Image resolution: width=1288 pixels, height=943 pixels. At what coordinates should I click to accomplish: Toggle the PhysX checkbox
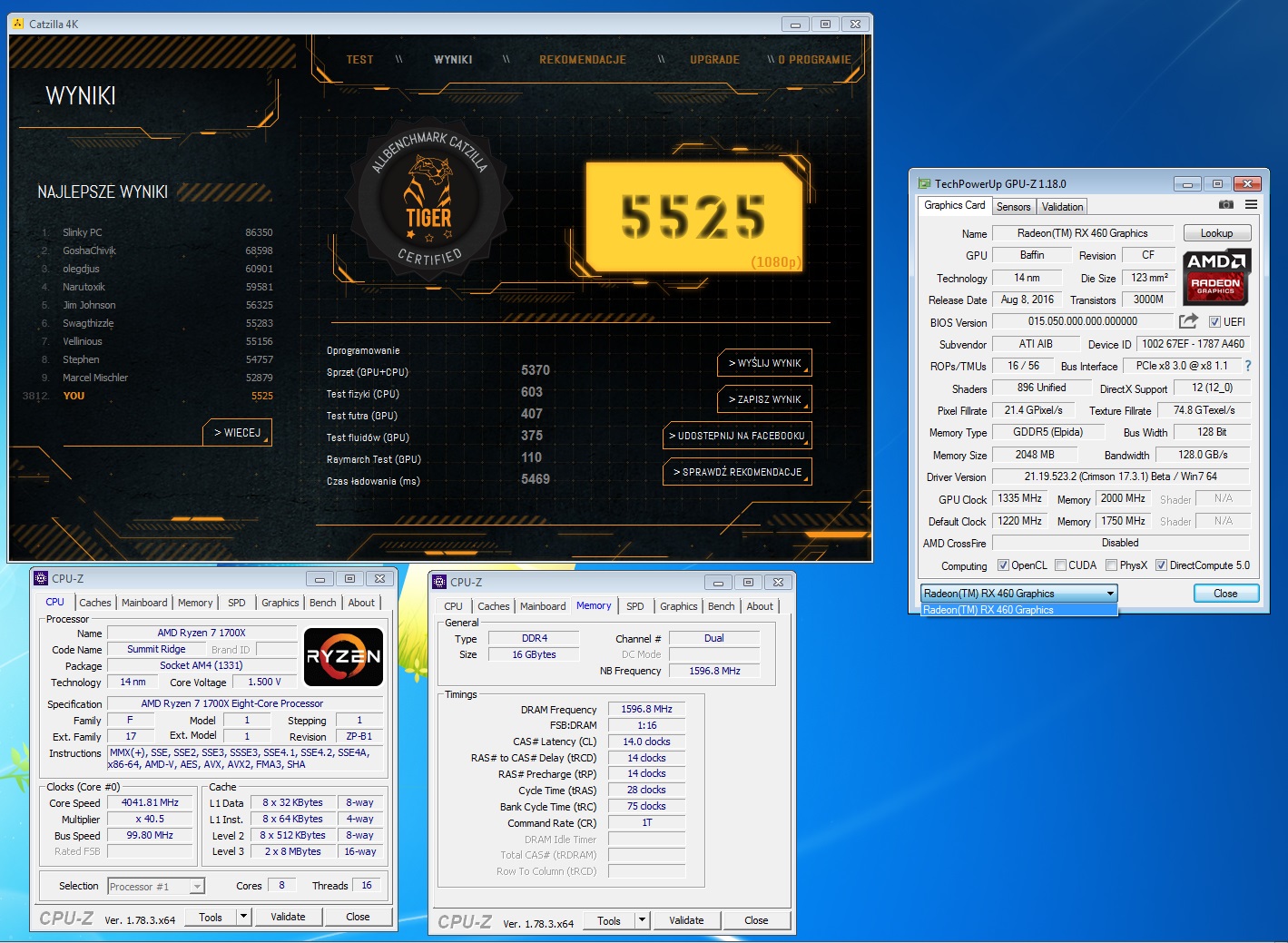coord(1111,565)
